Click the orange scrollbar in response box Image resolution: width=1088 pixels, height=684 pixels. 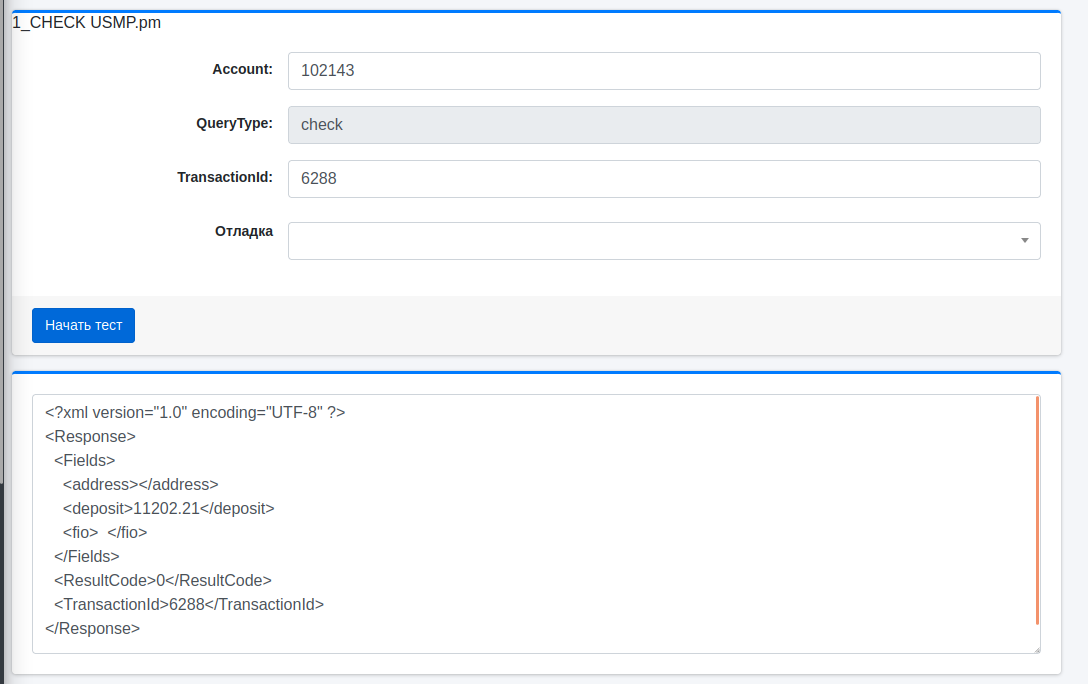point(1037,510)
